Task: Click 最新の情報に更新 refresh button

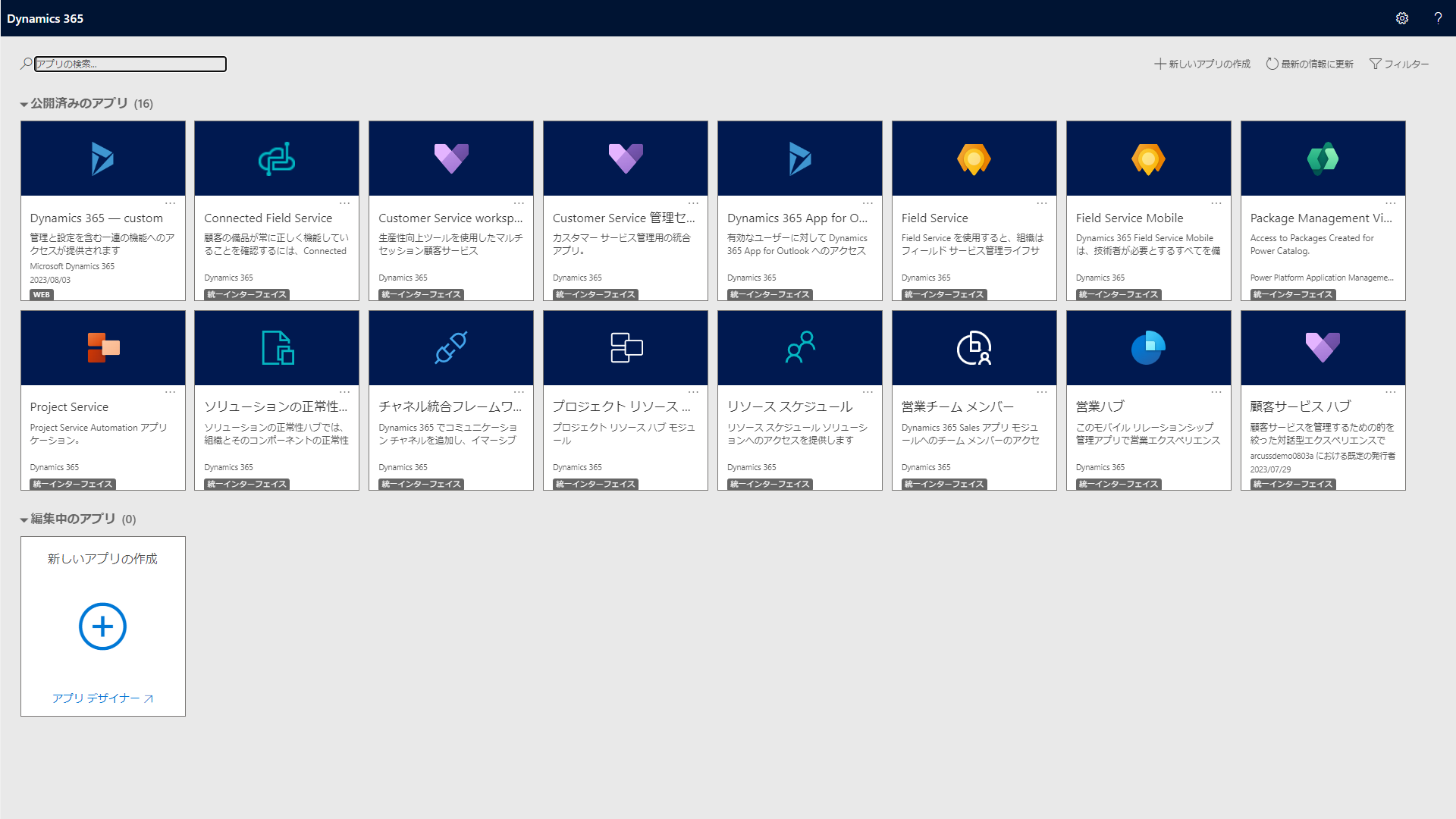Action: pos(1310,64)
